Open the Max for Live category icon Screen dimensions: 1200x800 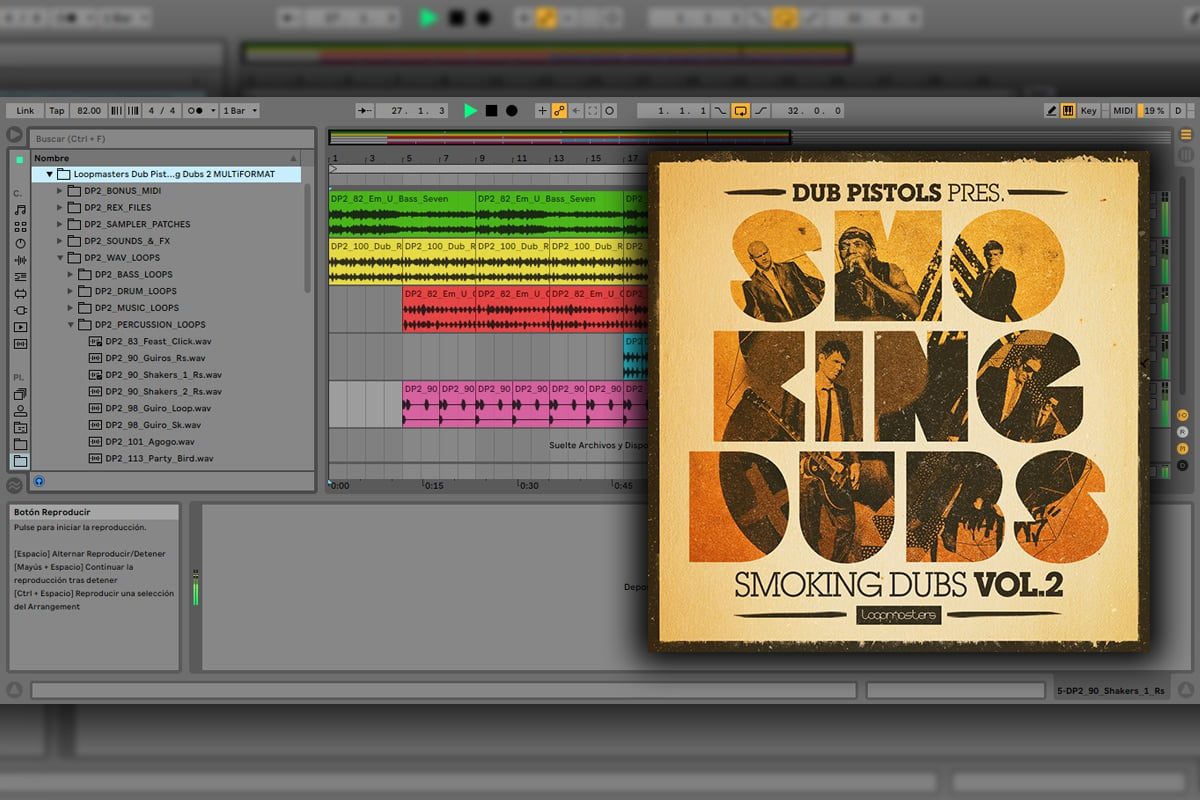tap(20, 294)
